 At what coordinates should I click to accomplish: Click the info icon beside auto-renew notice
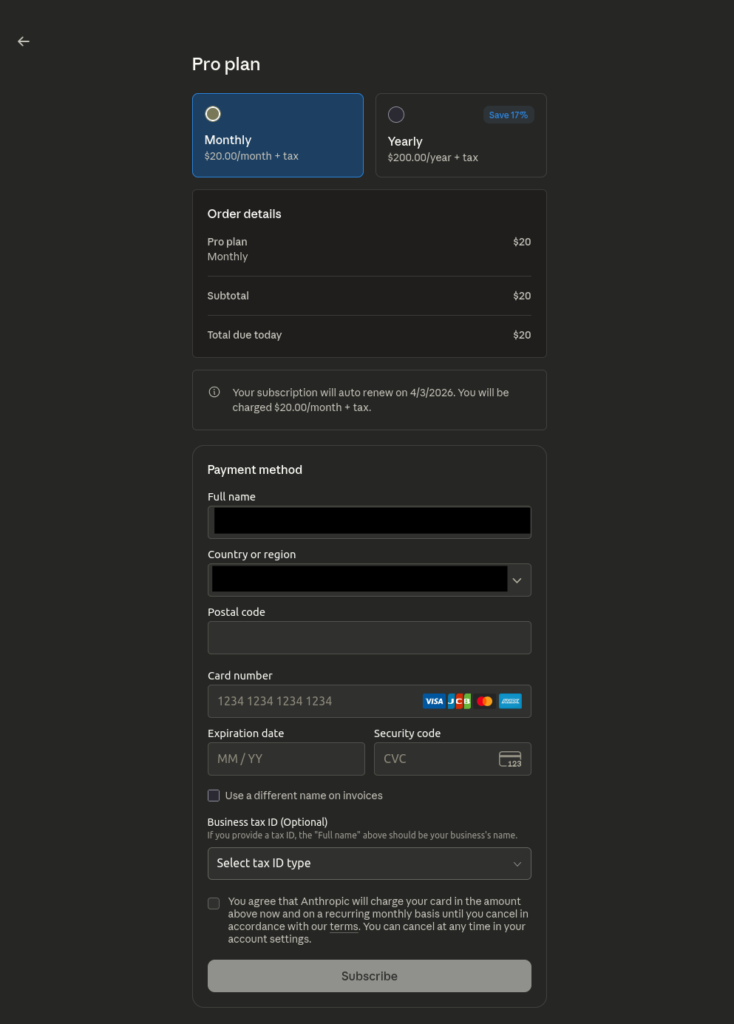[214, 392]
